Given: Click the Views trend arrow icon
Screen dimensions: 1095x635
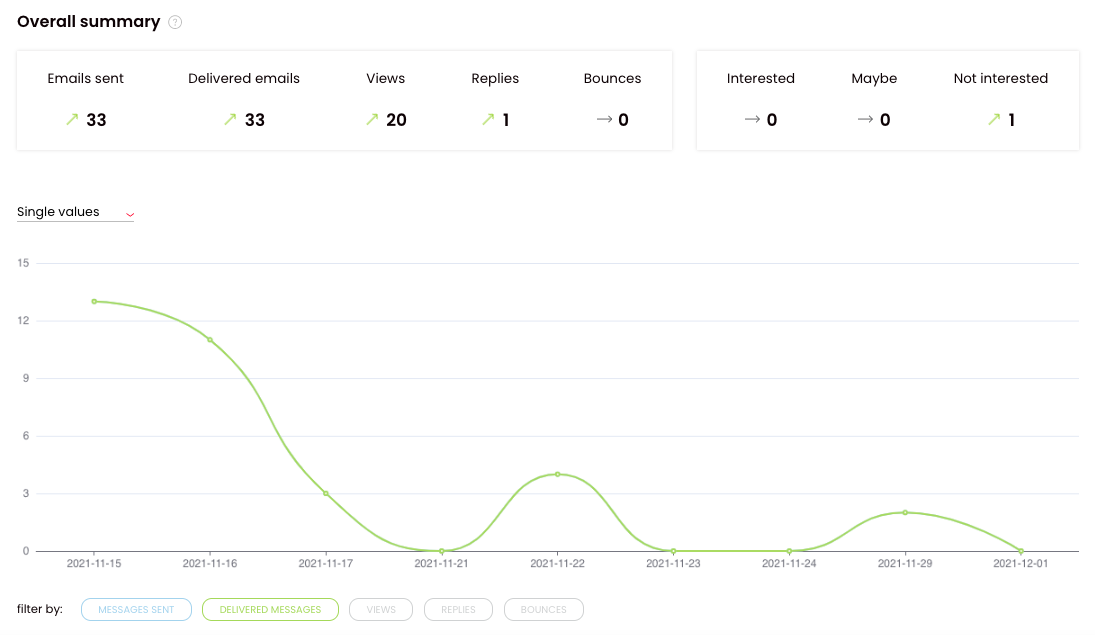Looking at the screenshot, I should point(370,119).
